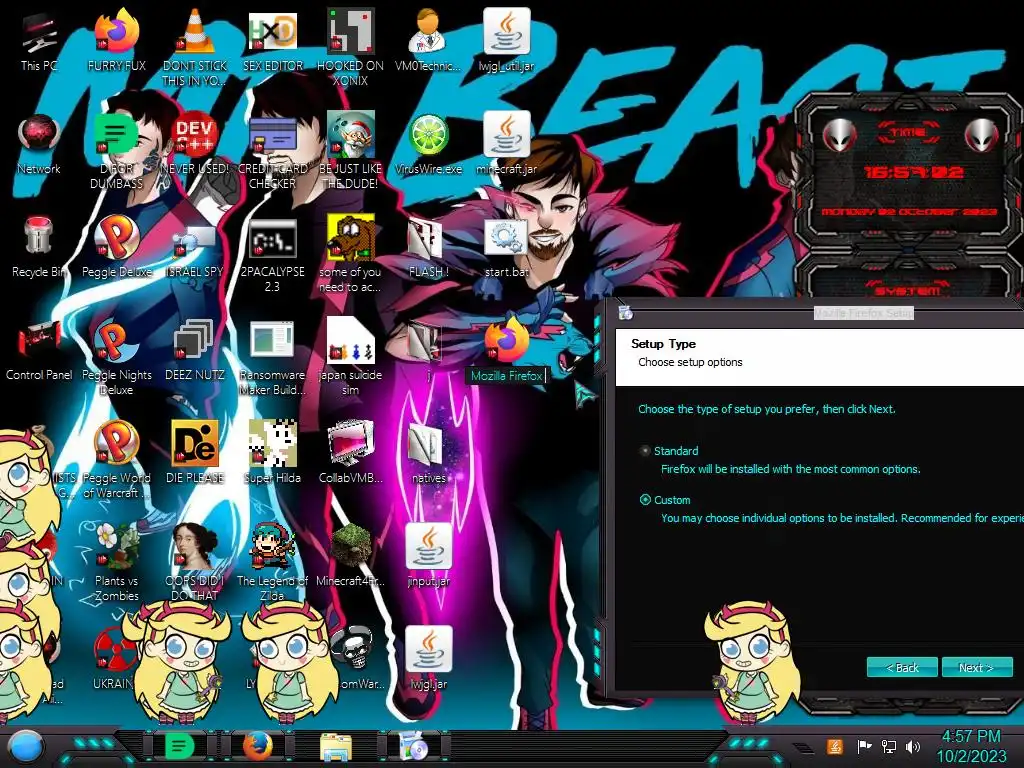
Task: Switch to the setup installer on the taskbar
Action: pyautogui.click(x=414, y=747)
